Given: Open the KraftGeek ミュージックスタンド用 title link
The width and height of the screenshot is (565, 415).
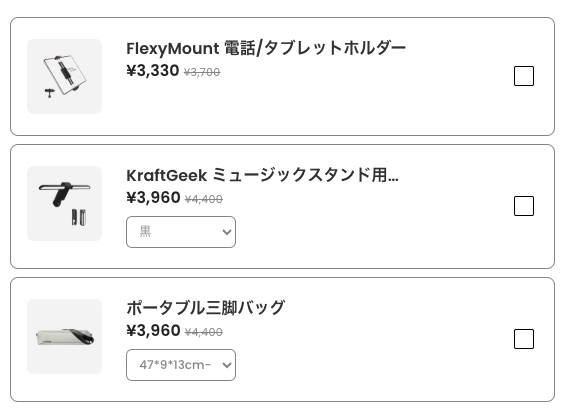Looking at the screenshot, I should 262,175.
